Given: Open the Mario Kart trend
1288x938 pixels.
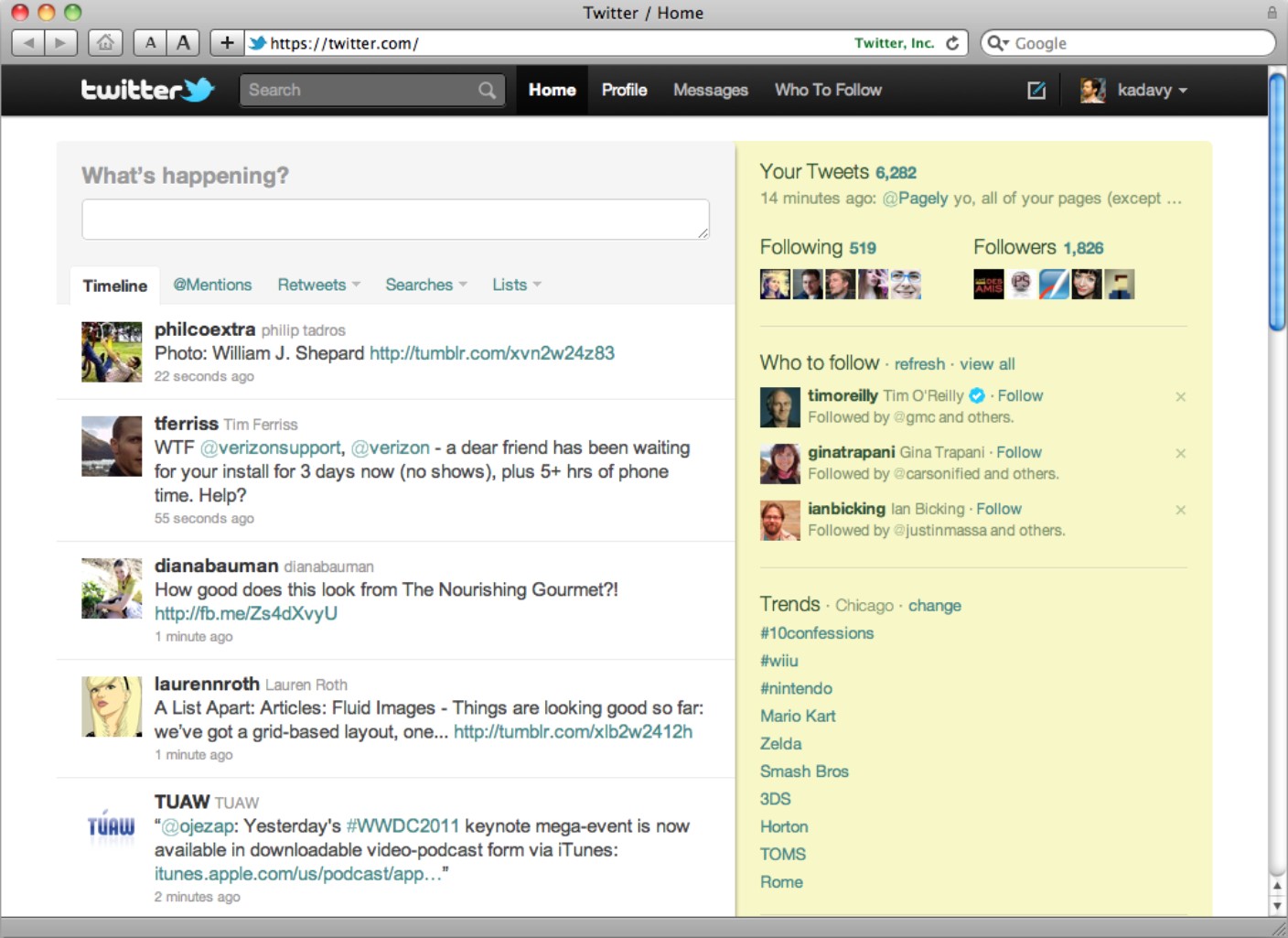Looking at the screenshot, I should [x=798, y=717].
